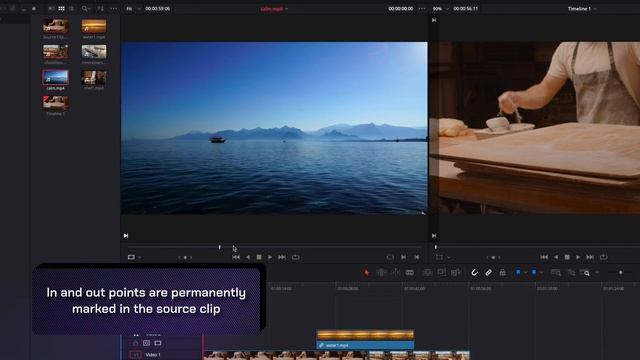
Task: Click the blue flag icon
Action: (518, 272)
